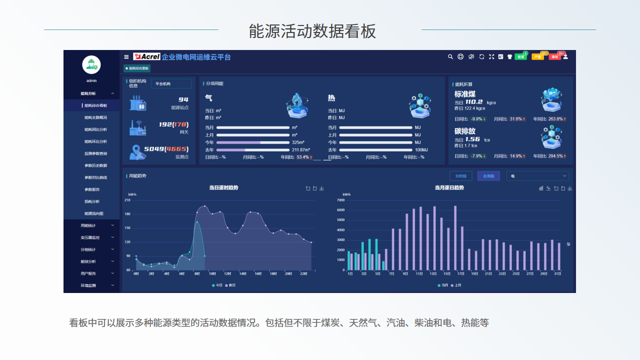This screenshot has width=640, height=360.
Task: Open the square panel icon beside fullscreen
Action: pyautogui.click(x=500, y=57)
